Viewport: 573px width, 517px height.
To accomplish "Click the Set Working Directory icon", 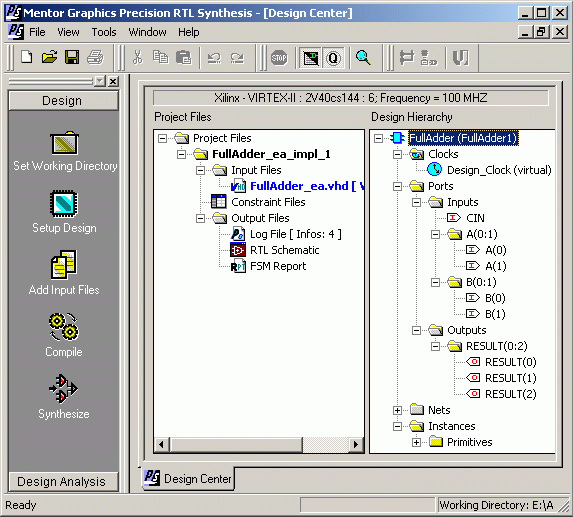I will [x=64, y=143].
